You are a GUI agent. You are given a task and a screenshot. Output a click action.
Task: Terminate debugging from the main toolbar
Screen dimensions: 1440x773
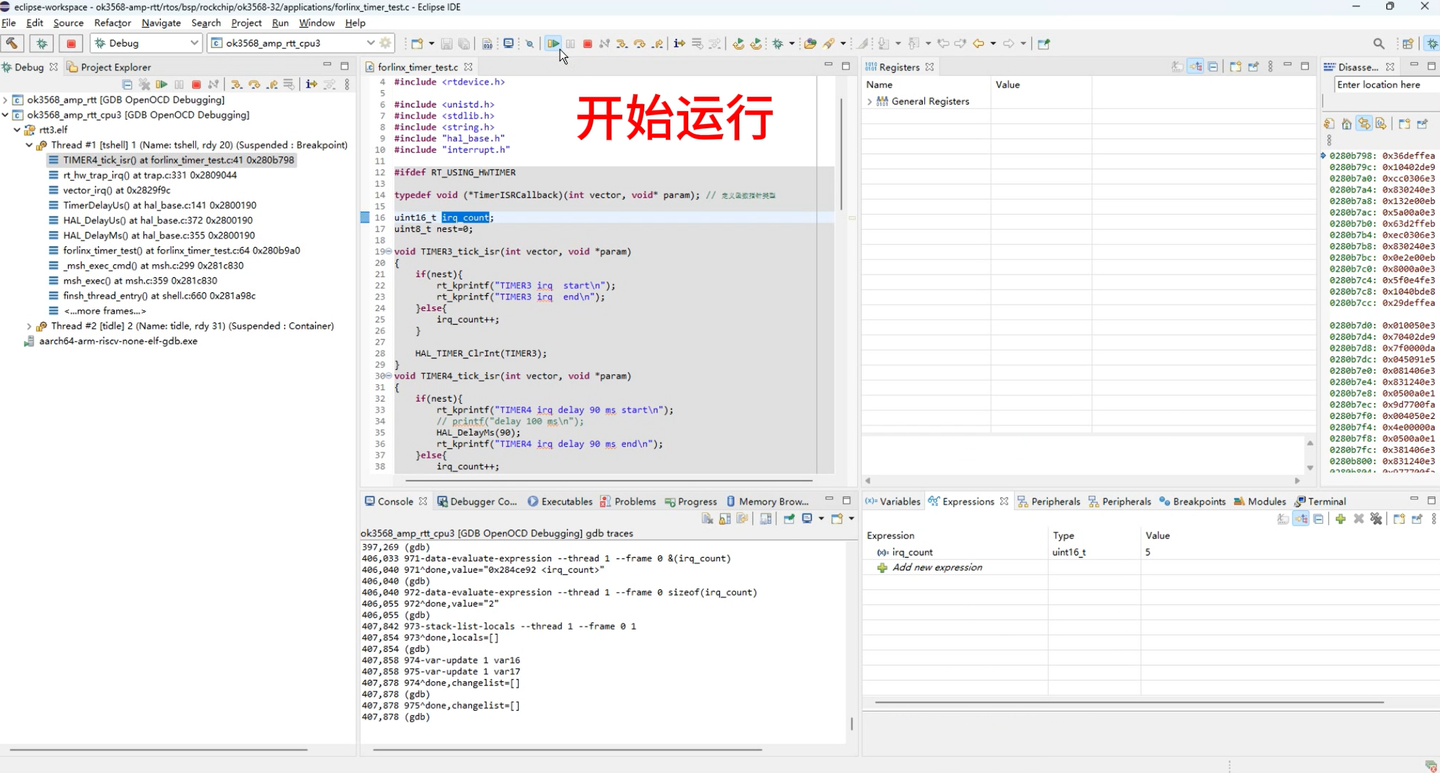click(x=587, y=44)
